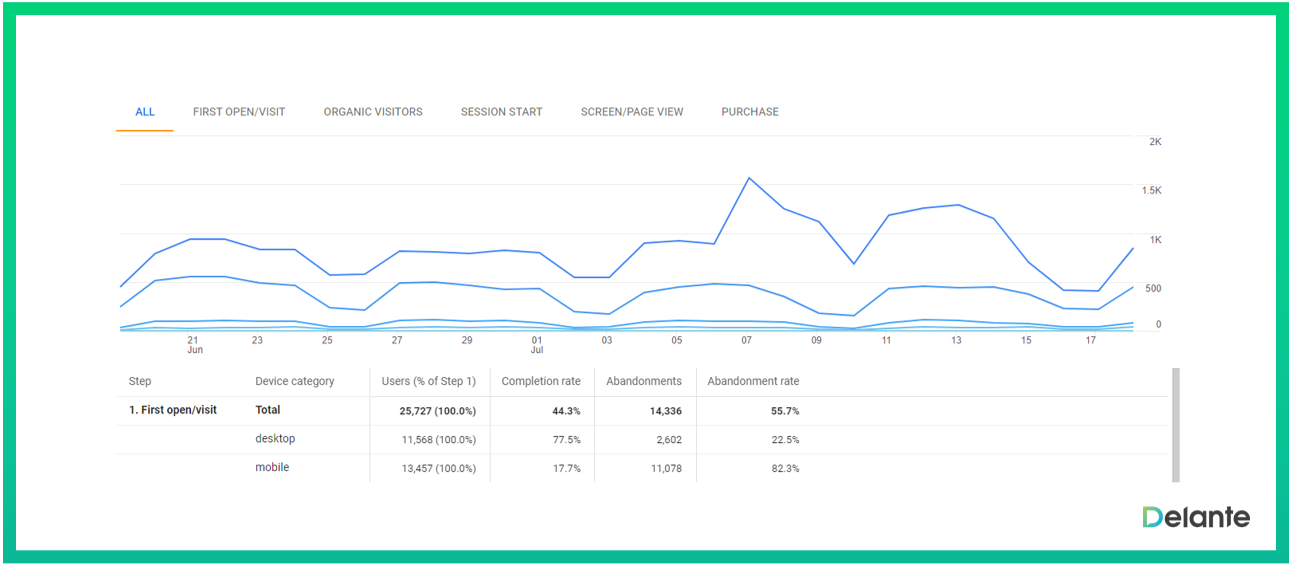This screenshot has width=1290, height=564.
Task: Click the 1. First open/visit step
Action: (x=173, y=410)
